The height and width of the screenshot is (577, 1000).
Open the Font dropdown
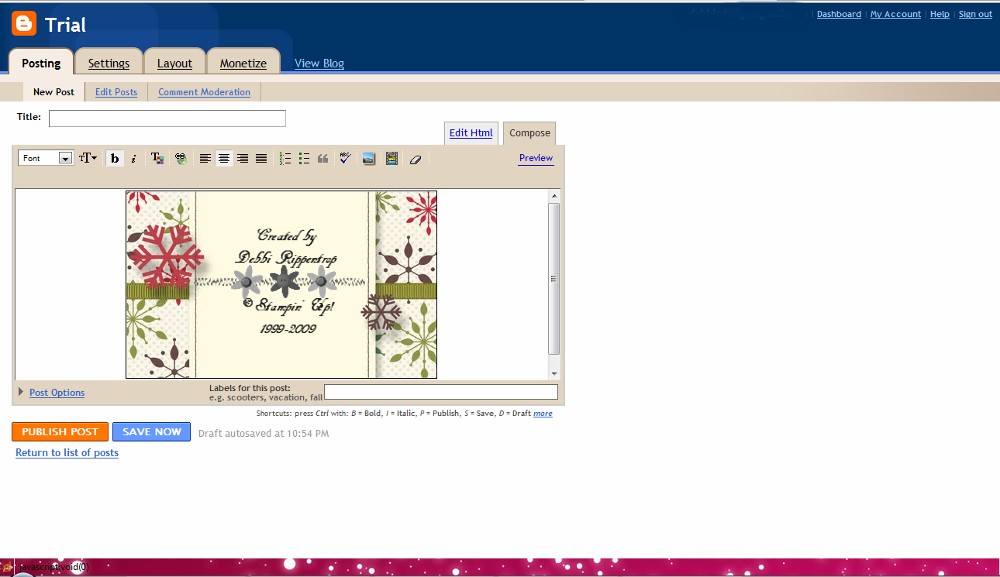pyautogui.click(x=46, y=158)
